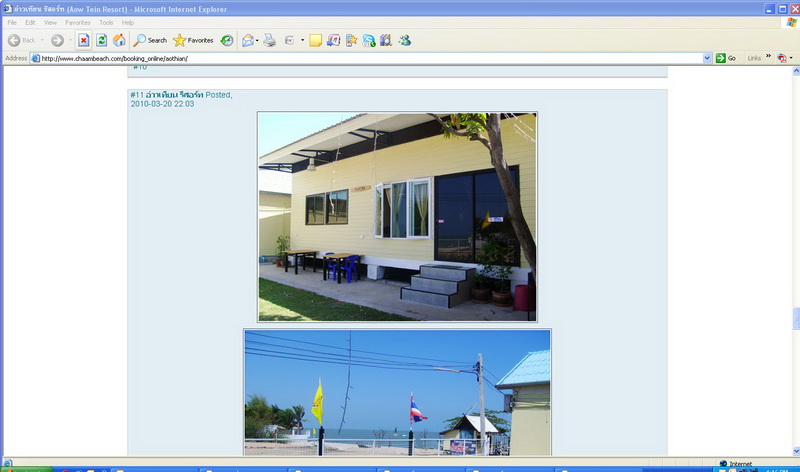Image resolution: width=800 pixels, height=472 pixels.
Task: Refresh the current page
Action: pyautogui.click(x=102, y=40)
